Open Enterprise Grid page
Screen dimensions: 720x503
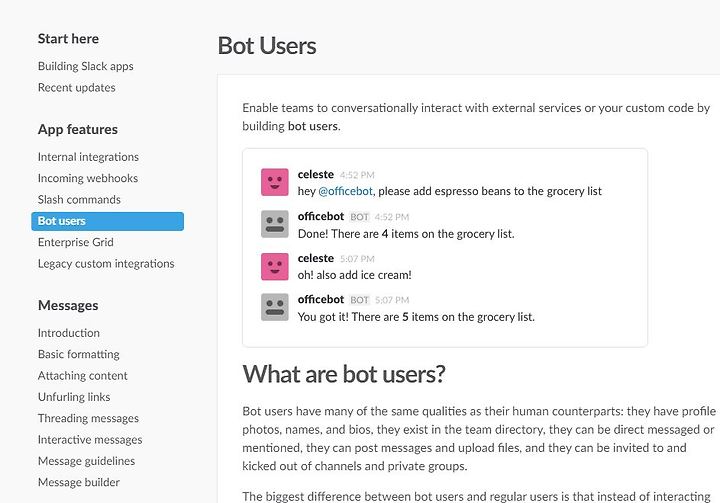(75, 242)
